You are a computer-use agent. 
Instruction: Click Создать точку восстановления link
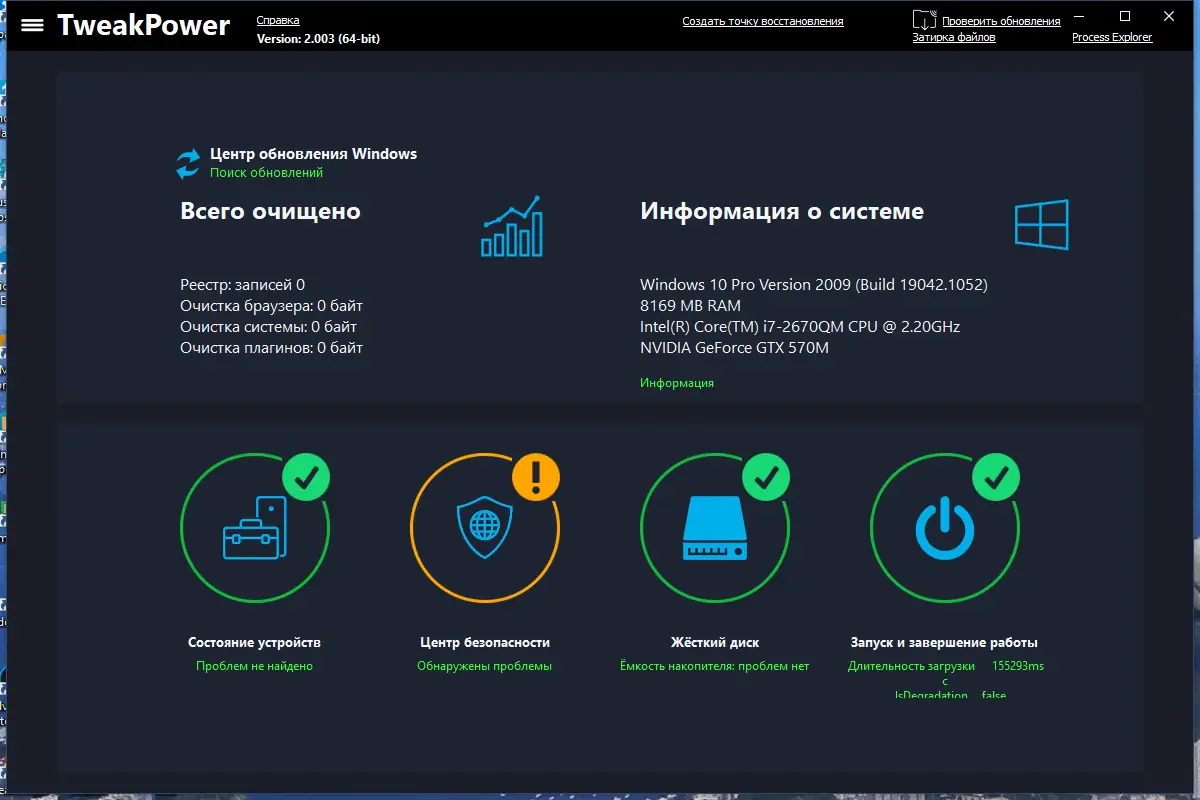point(763,21)
